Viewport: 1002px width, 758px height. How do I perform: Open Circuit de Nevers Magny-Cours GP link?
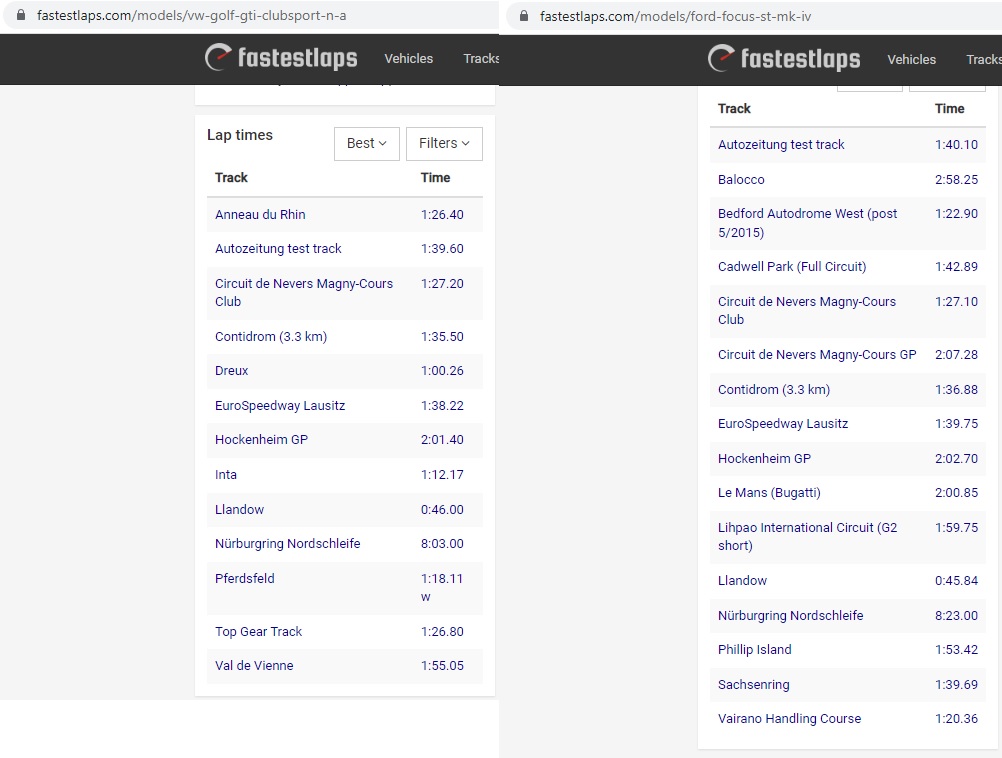(817, 355)
